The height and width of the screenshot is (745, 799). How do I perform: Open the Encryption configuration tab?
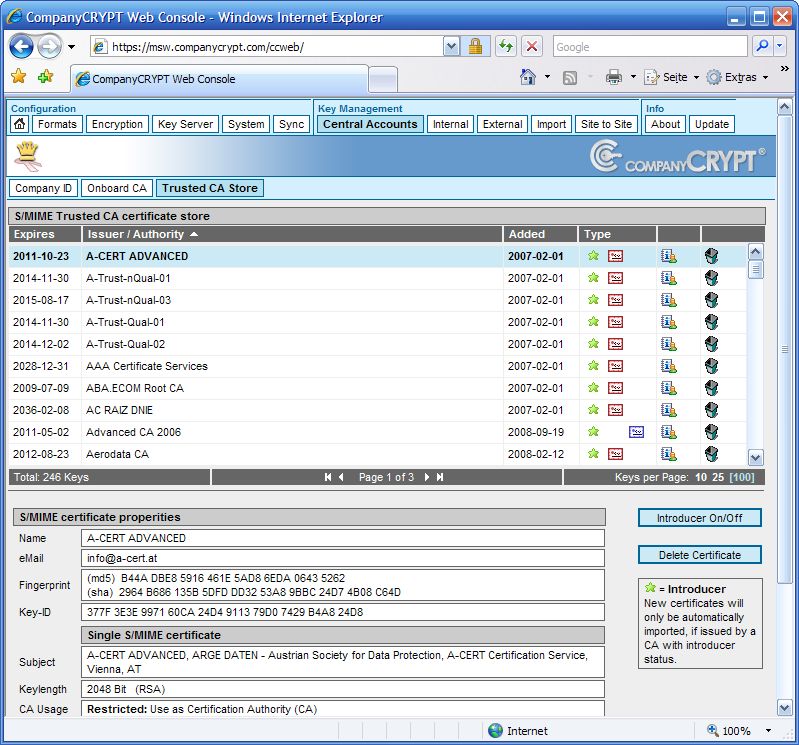(117, 124)
